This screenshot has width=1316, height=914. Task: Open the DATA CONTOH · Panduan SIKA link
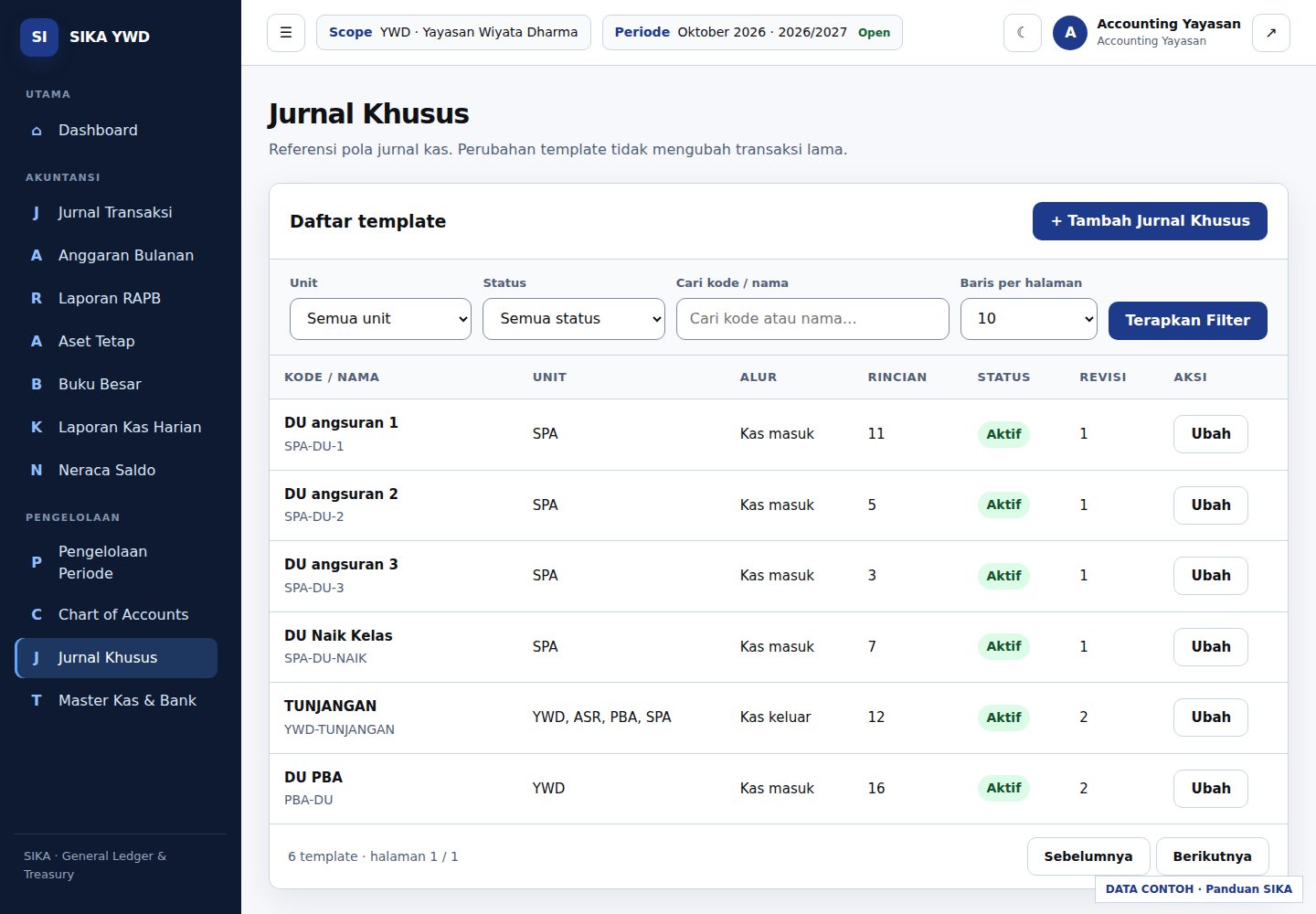1199,889
